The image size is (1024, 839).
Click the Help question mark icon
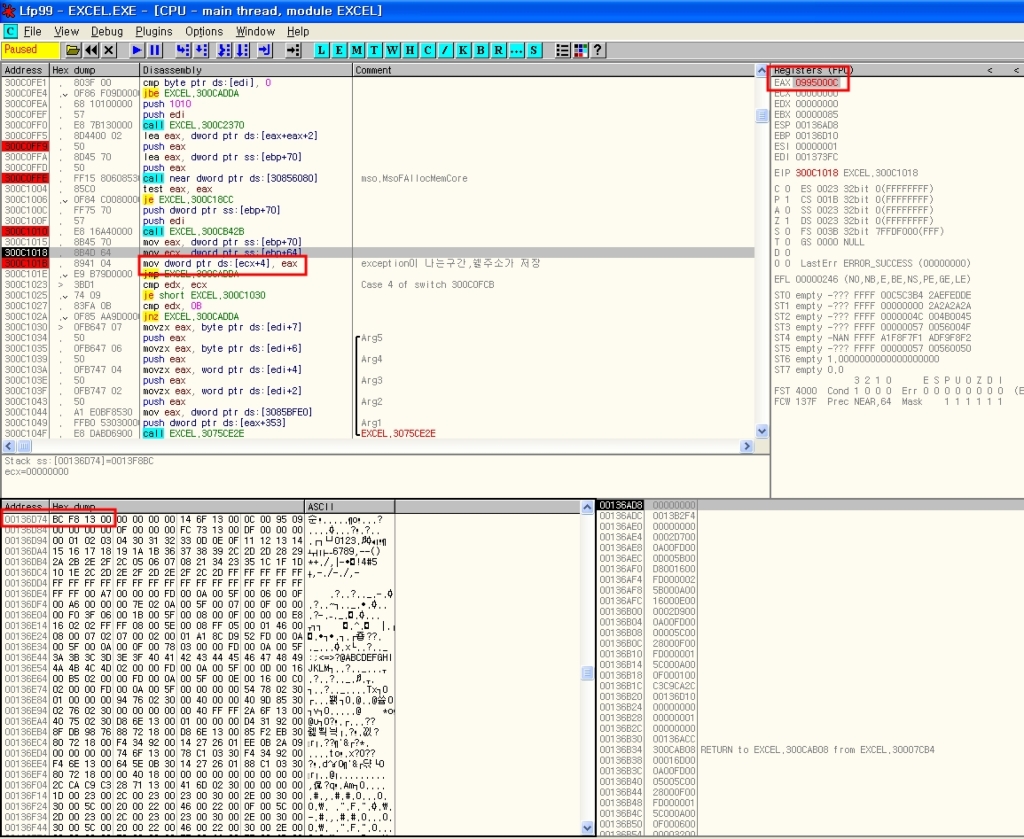(x=598, y=50)
